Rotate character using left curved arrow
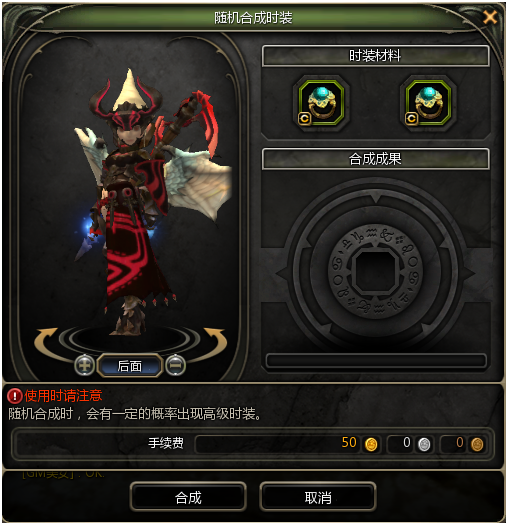510x526 pixels. (46, 342)
